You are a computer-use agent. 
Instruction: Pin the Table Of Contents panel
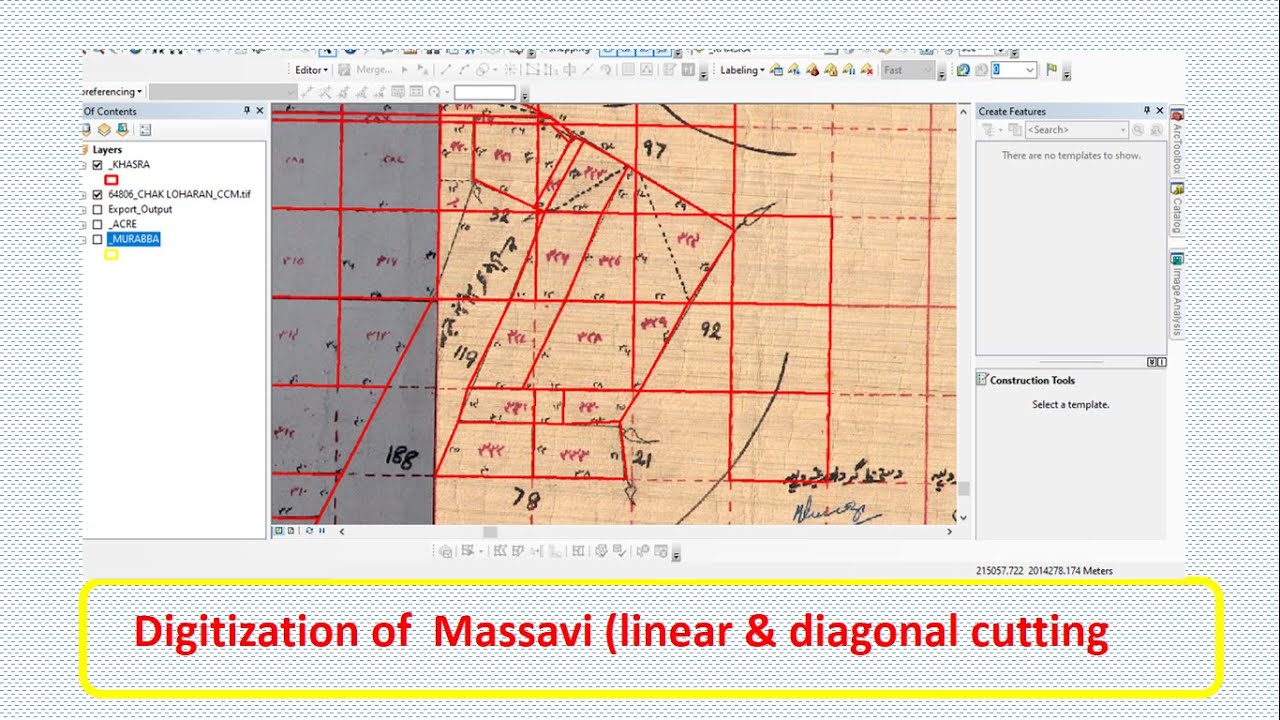pos(247,111)
